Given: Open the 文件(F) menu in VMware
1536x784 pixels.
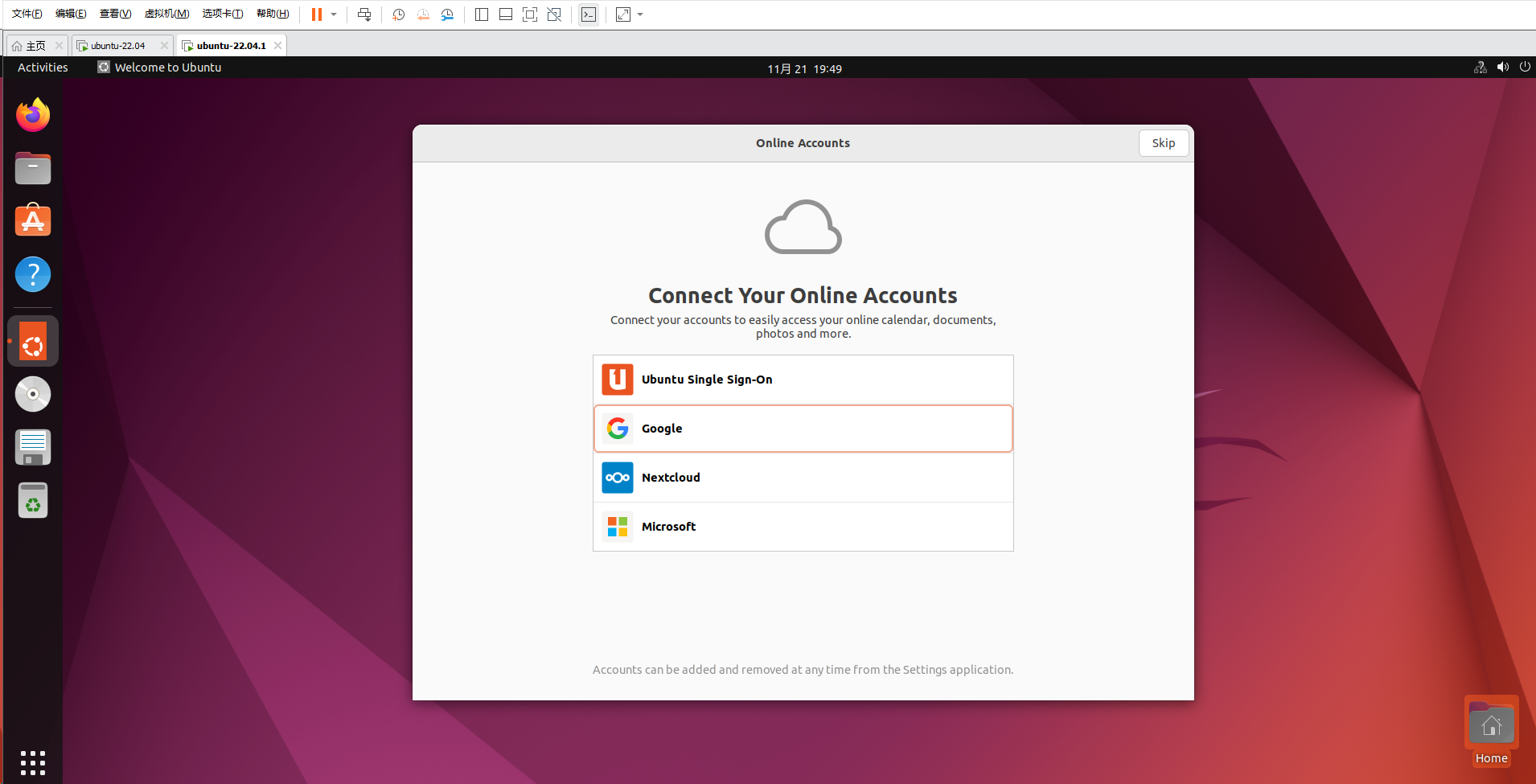Looking at the screenshot, I should (x=27, y=14).
